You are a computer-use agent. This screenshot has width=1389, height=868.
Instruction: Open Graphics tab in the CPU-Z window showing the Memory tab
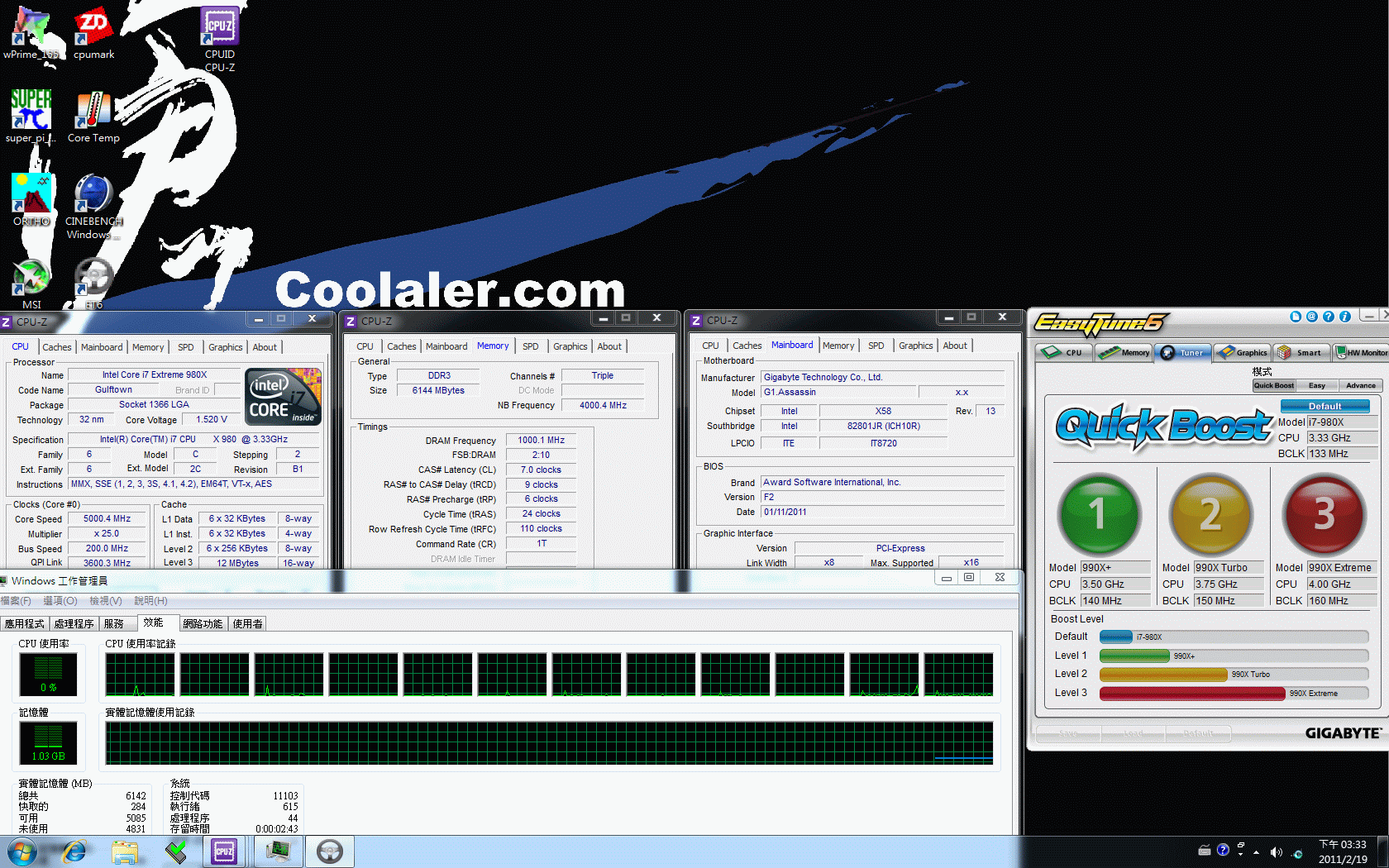(570, 346)
